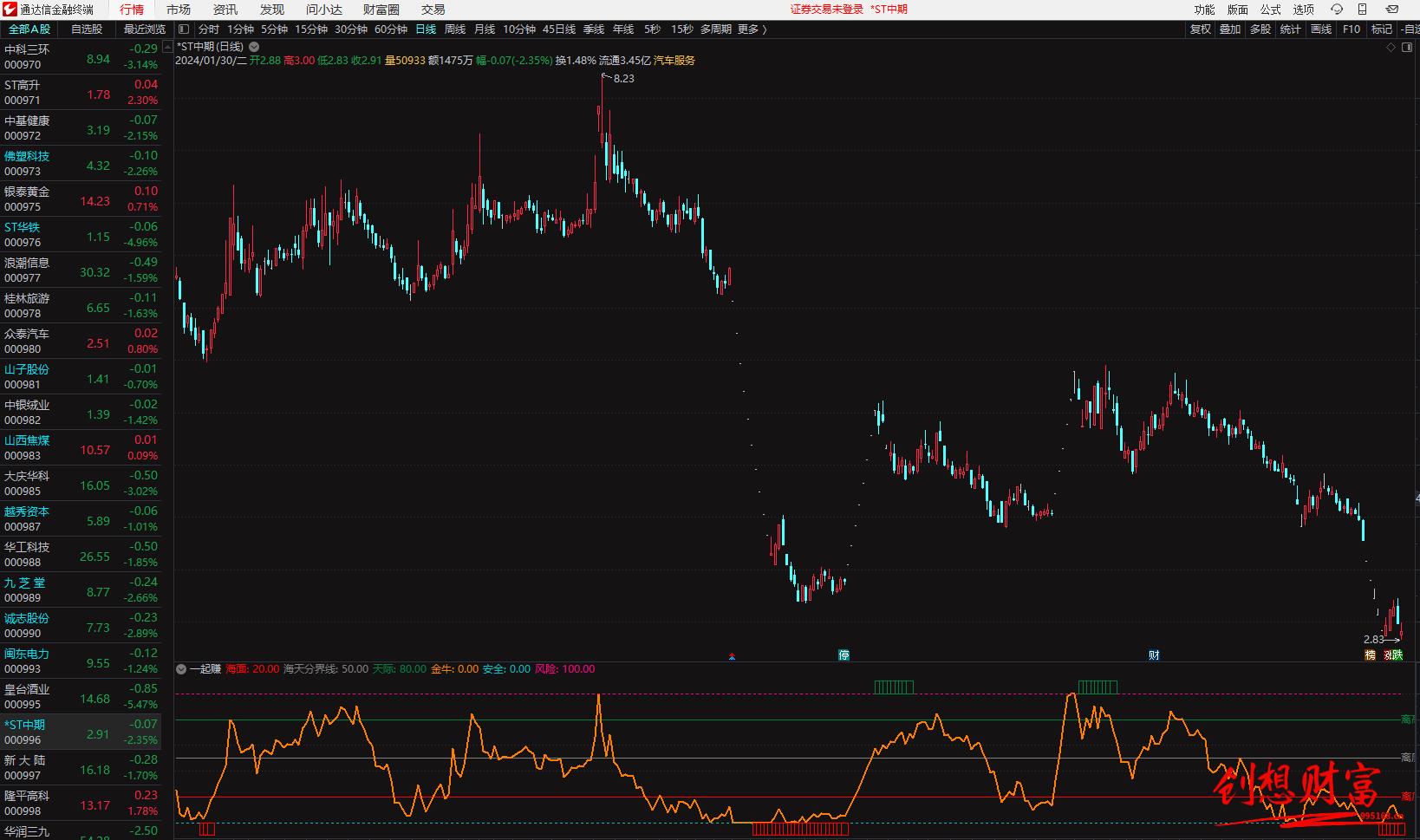Image resolution: width=1420 pixels, height=840 pixels.
Task: Open the 资讯 tab
Action: (225, 10)
